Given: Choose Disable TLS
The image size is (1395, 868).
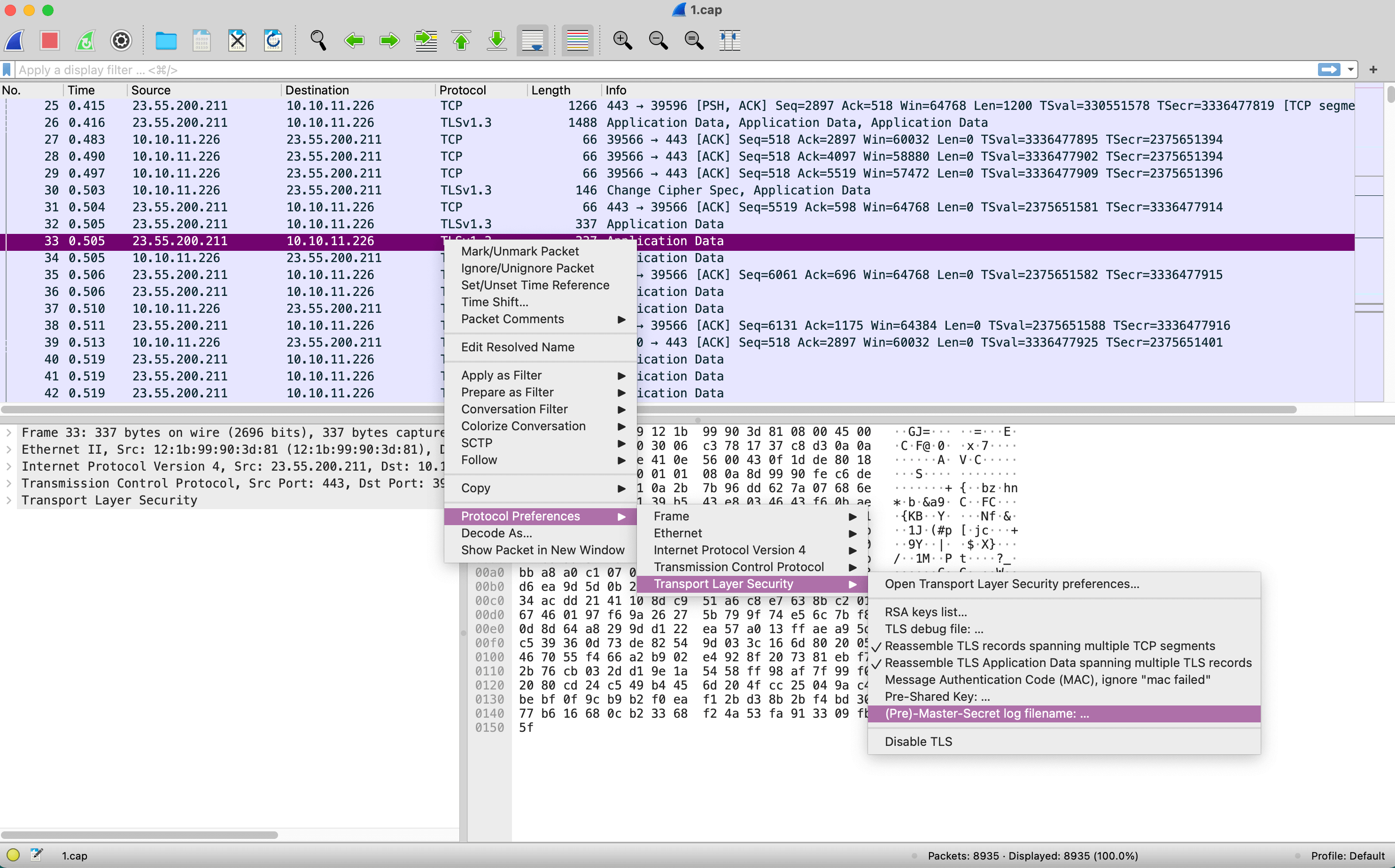Looking at the screenshot, I should pos(1064,742).
